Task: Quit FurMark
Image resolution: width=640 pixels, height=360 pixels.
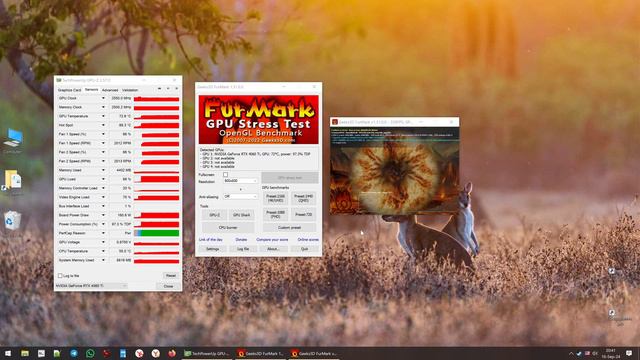Action: click(x=304, y=249)
